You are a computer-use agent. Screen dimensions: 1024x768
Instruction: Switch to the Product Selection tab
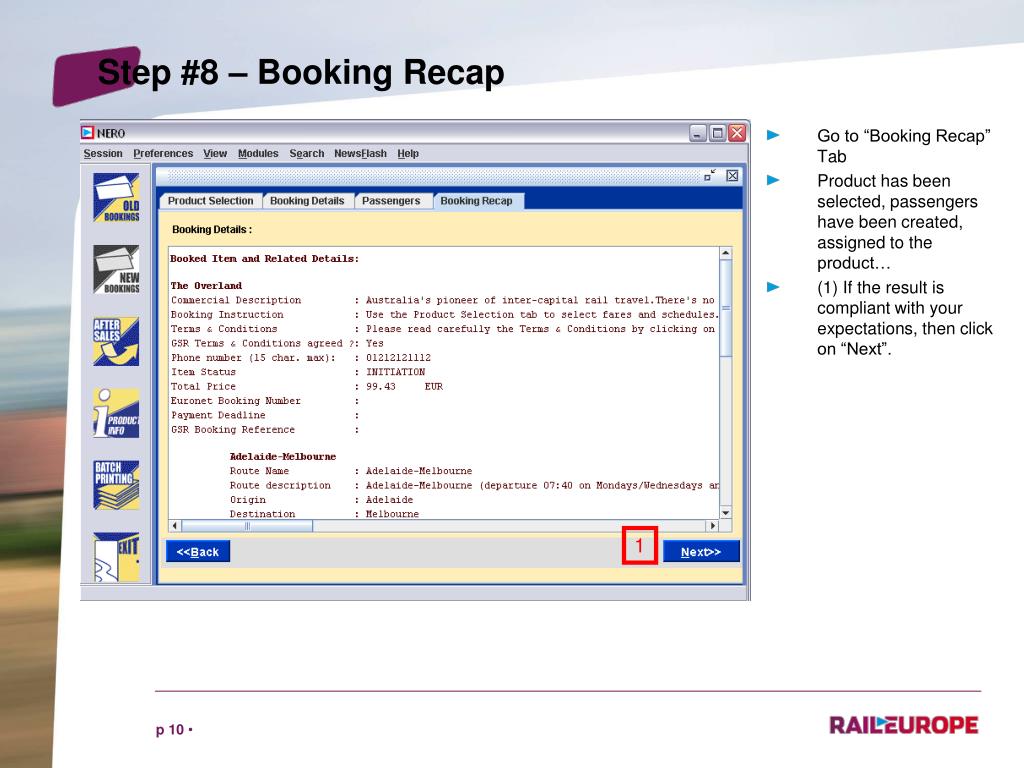(210, 200)
